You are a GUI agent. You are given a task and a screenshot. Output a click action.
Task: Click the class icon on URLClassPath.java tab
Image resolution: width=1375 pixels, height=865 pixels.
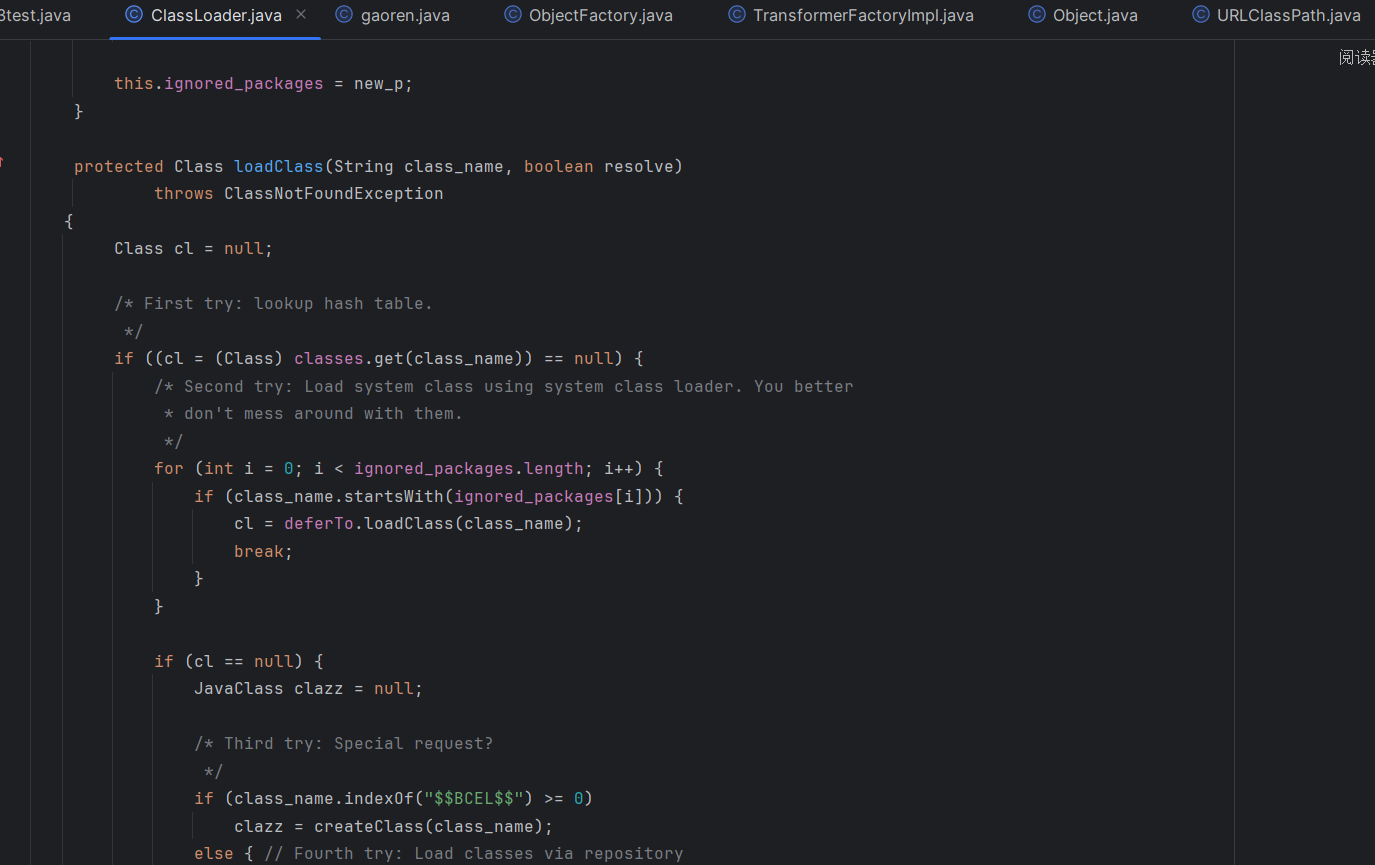click(x=1201, y=15)
